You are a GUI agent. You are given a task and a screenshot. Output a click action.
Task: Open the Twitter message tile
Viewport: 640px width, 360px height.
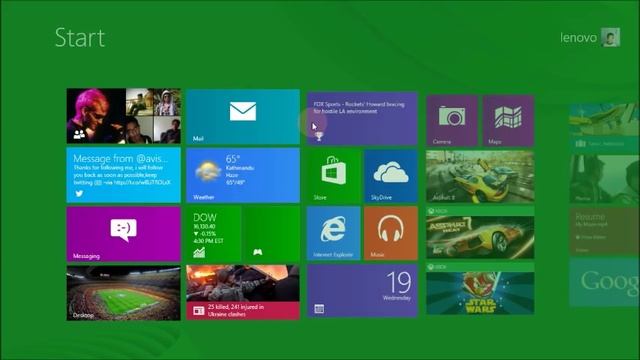123,175
